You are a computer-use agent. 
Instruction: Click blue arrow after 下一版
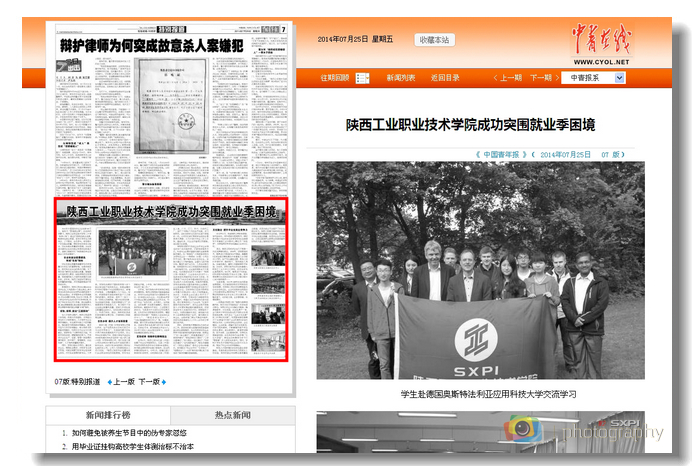pyautogui.click(x=164, y=382)
